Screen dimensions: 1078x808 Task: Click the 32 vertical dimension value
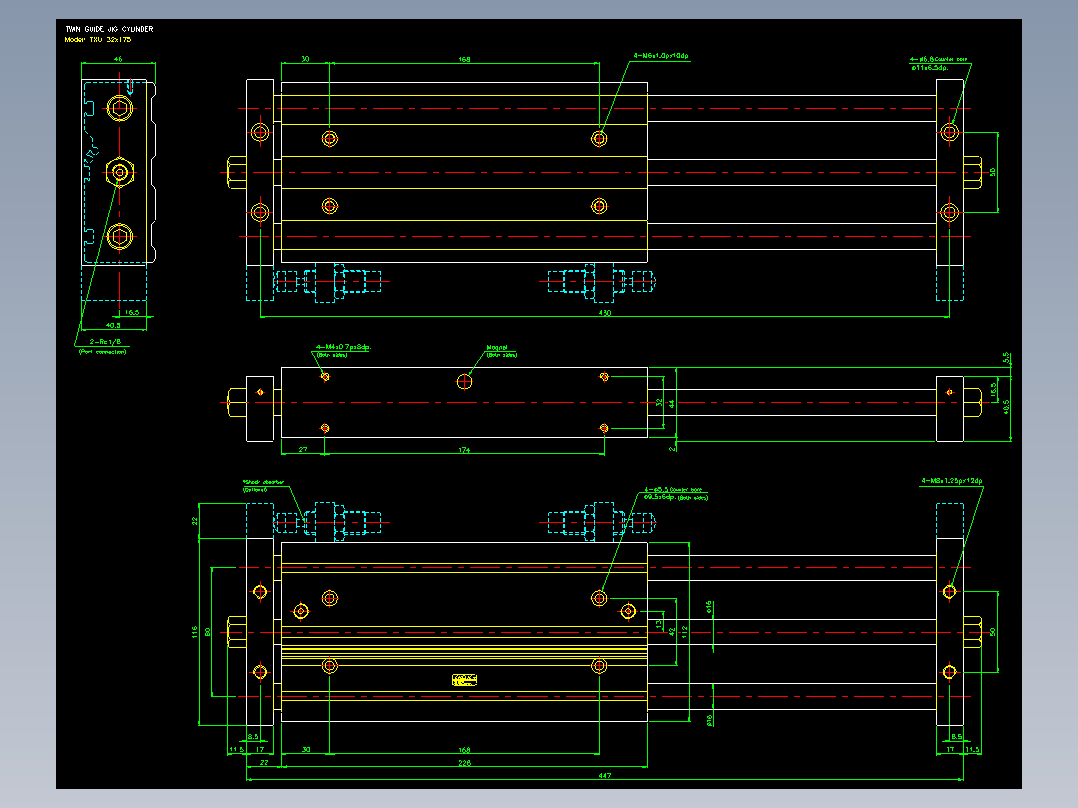(659, 403)
